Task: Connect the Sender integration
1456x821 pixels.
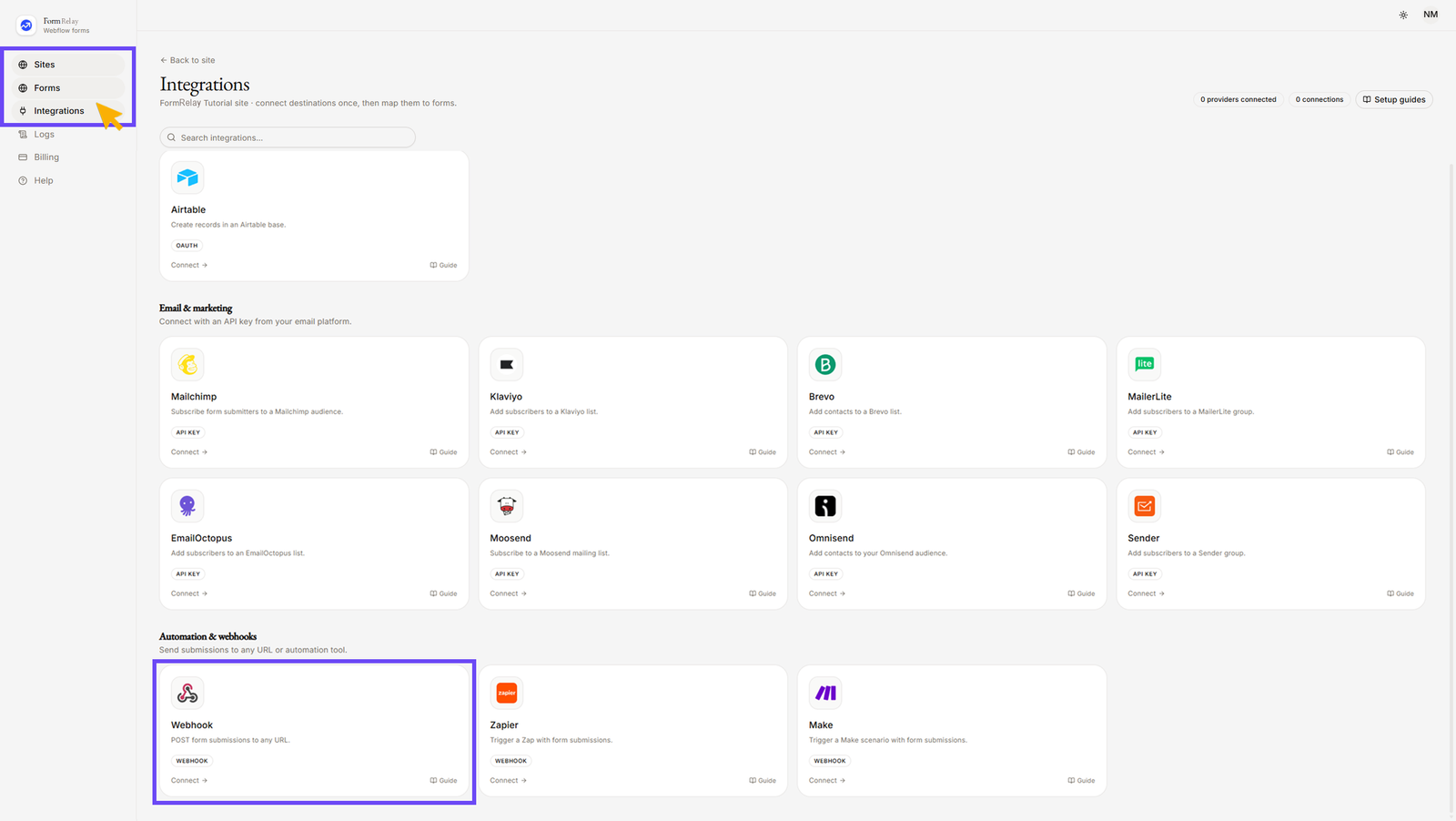Action: point(1147,593)
